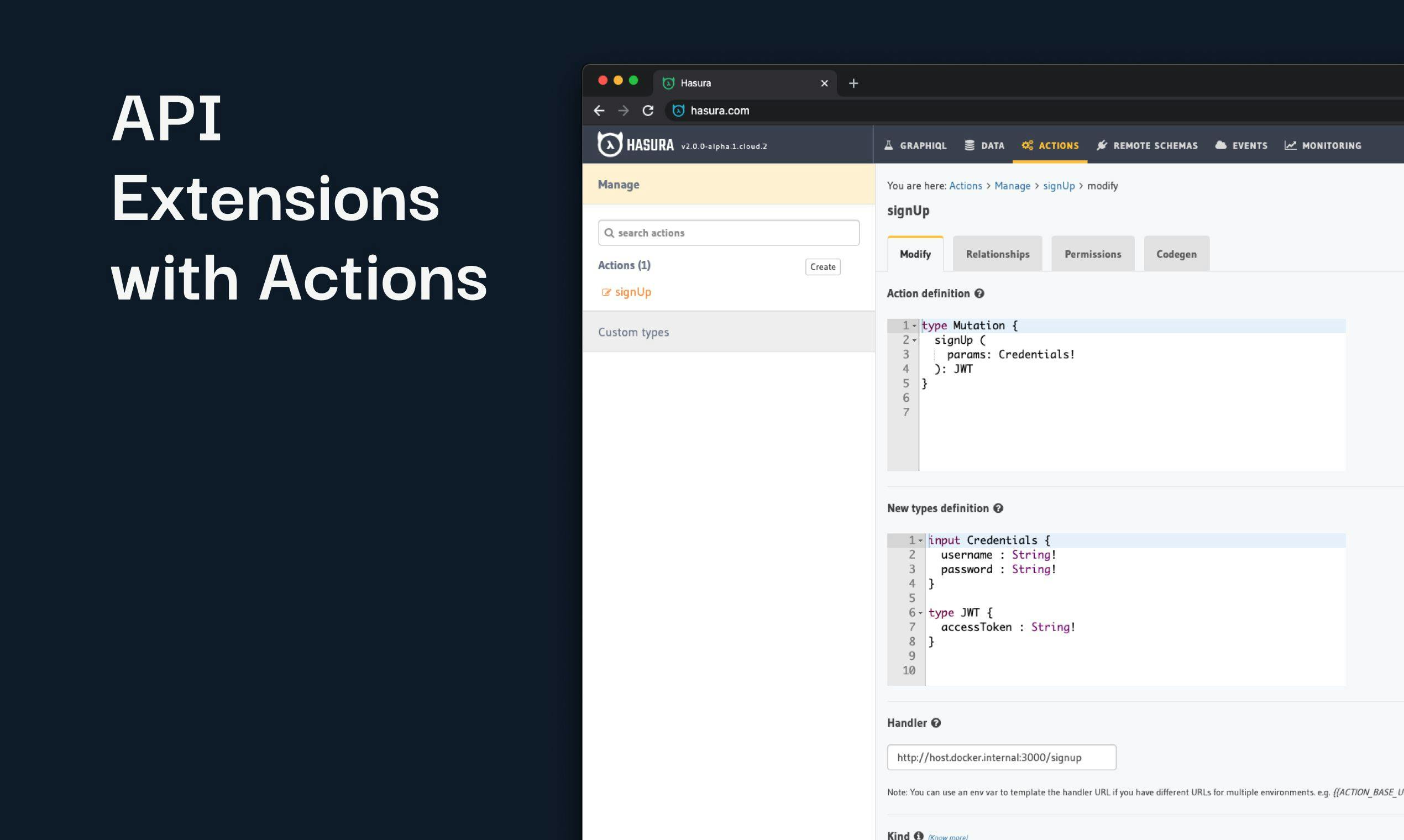Viewport: 1404px width, 840px height.
Task: Click the search actions input field
Action: point(729,233)
